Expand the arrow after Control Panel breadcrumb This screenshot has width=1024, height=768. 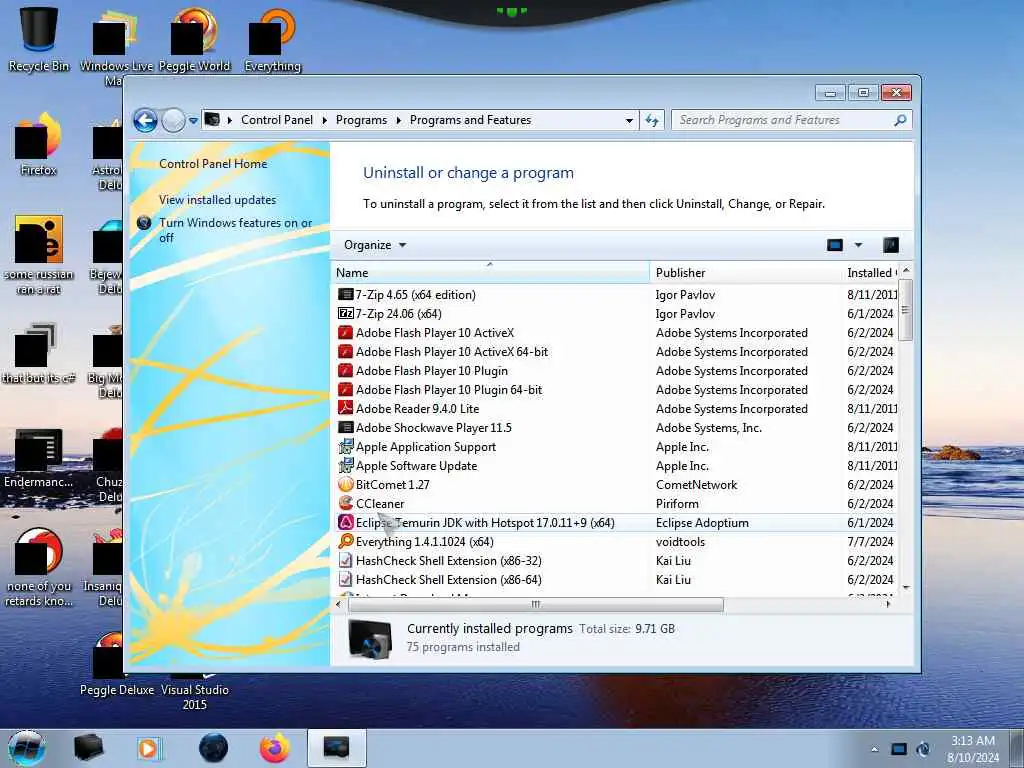325,120
